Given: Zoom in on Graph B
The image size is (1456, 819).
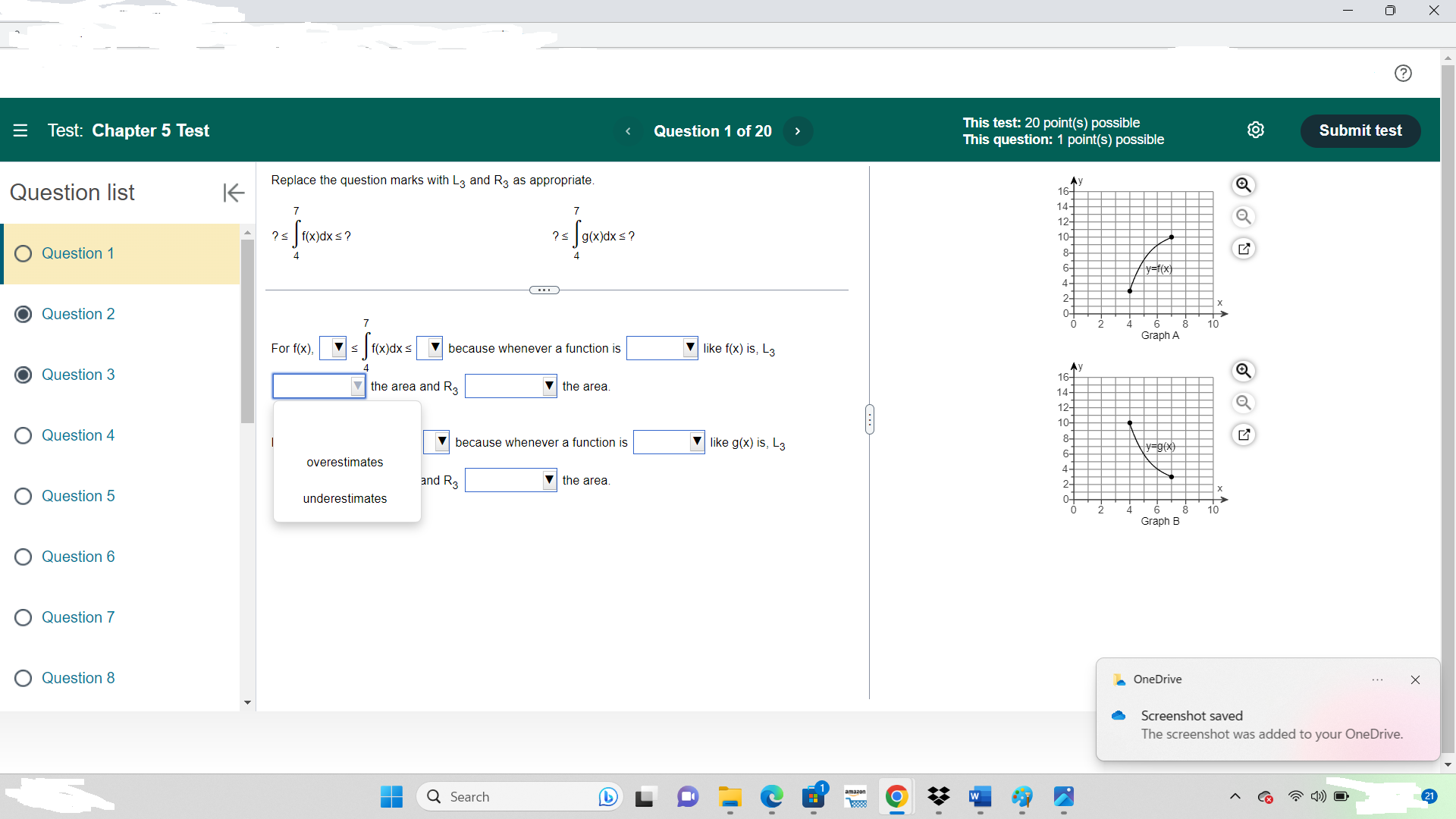Looking at the screenshot, I should coord(1244,371).
